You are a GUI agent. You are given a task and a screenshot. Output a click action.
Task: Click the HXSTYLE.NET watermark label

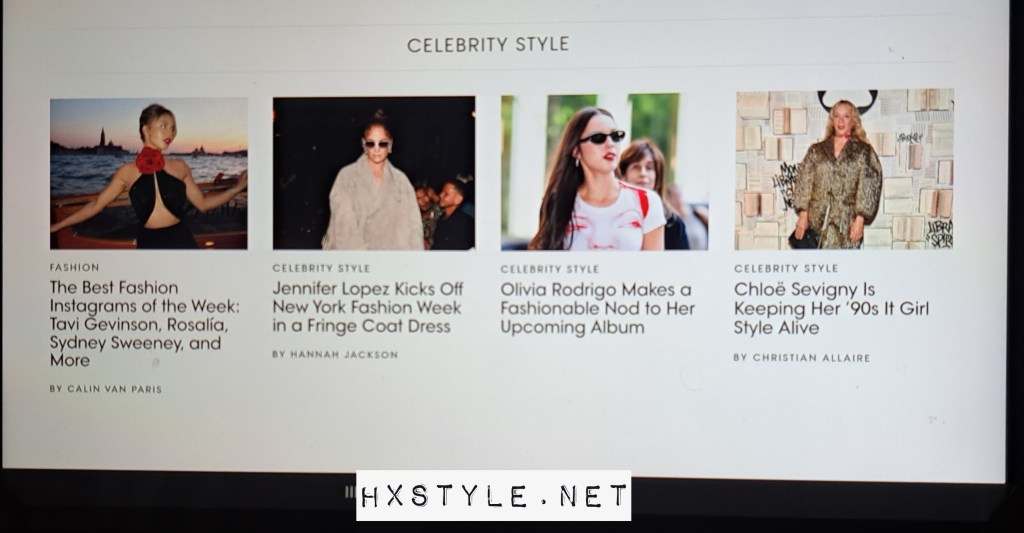pos(494,496)
